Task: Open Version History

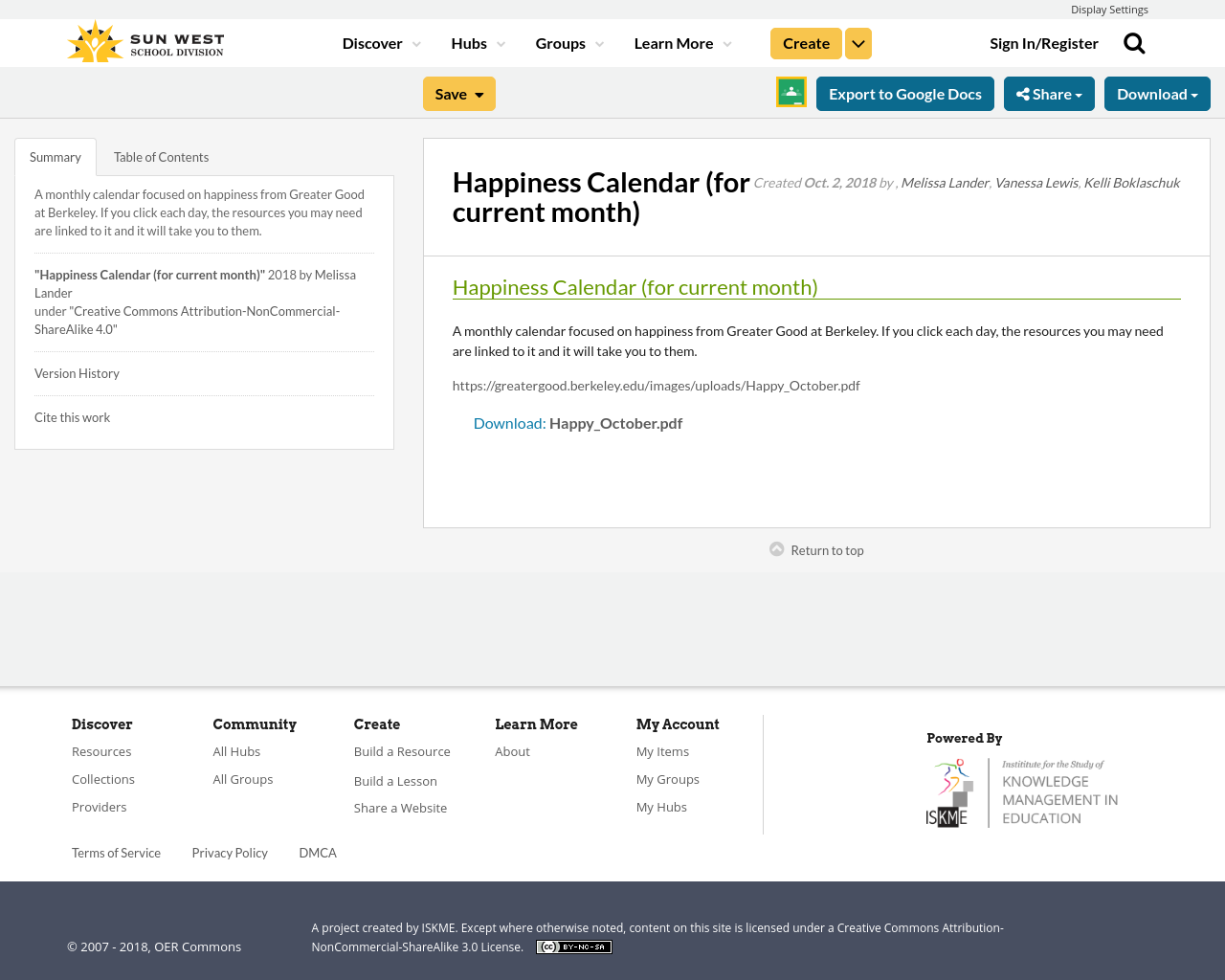Action: [x=77, y=372]
